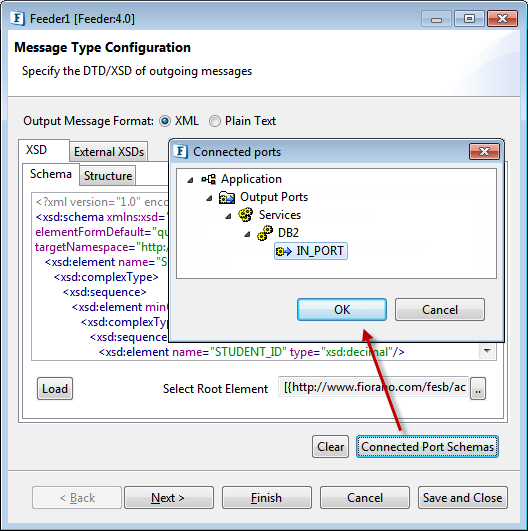Click the Feeder1 window title icon
528x531 pixels.
[x=17, y=18]
